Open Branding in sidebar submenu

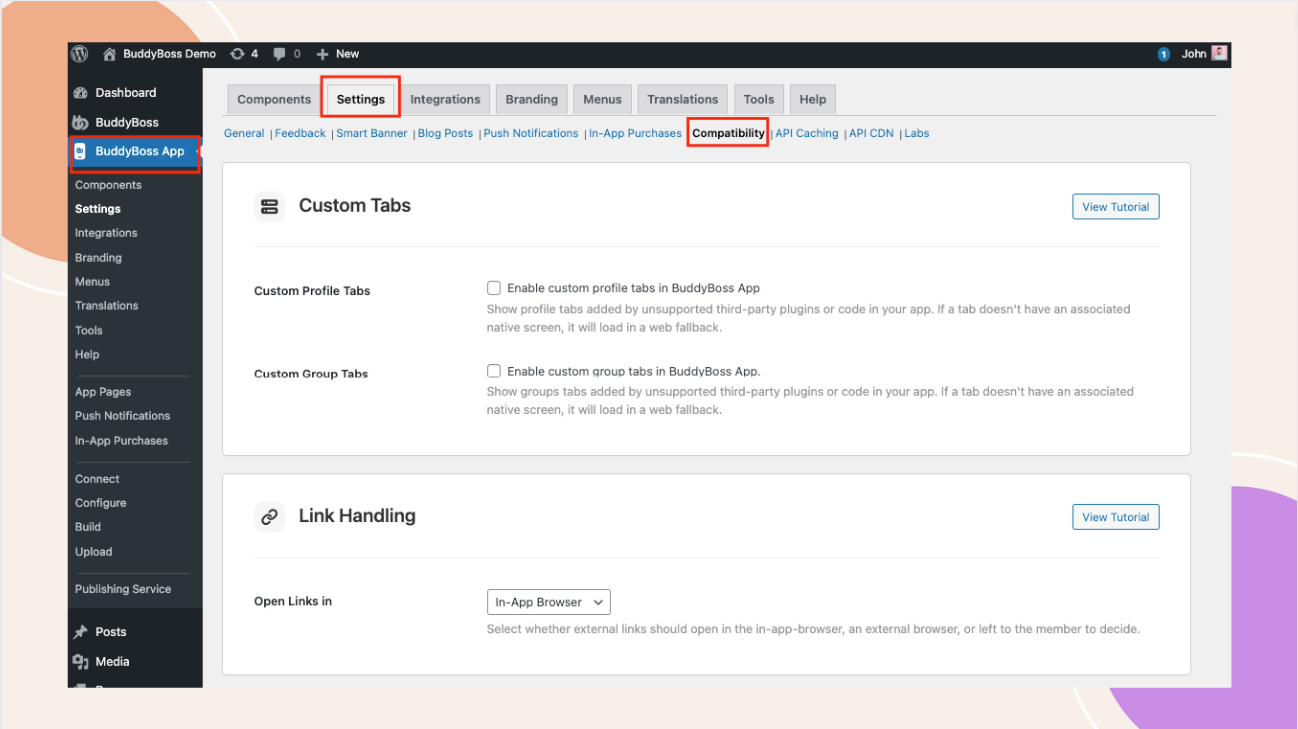click(98, 258)
